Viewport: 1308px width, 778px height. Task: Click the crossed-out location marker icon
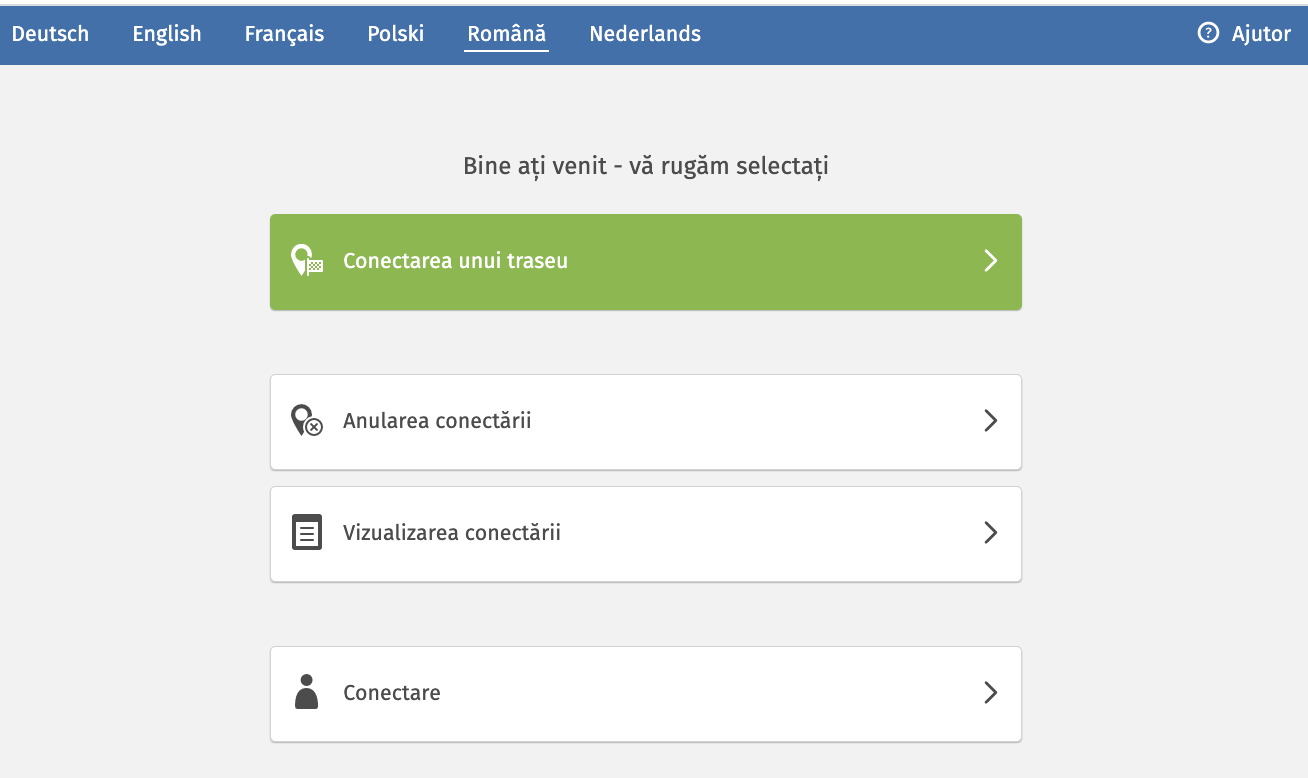(306, 421)
